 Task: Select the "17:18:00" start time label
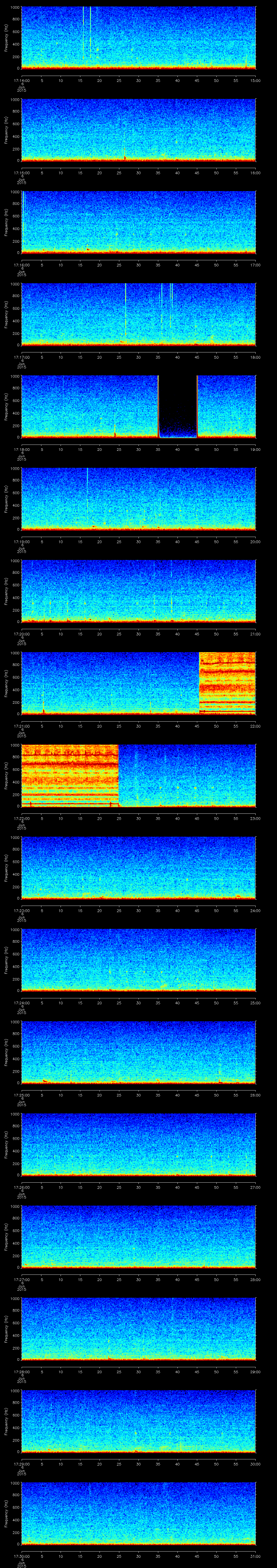point(21,449)
